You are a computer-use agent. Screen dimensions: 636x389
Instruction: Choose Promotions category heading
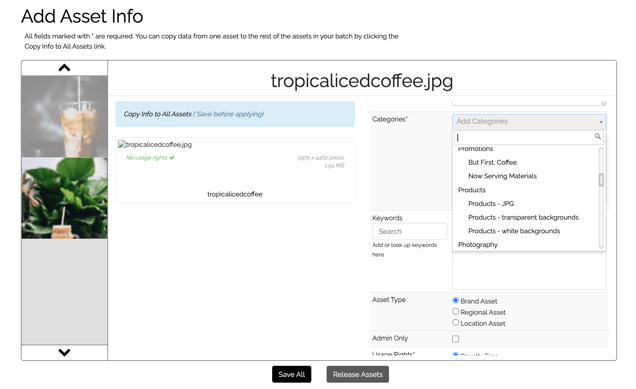pos(475,149)
